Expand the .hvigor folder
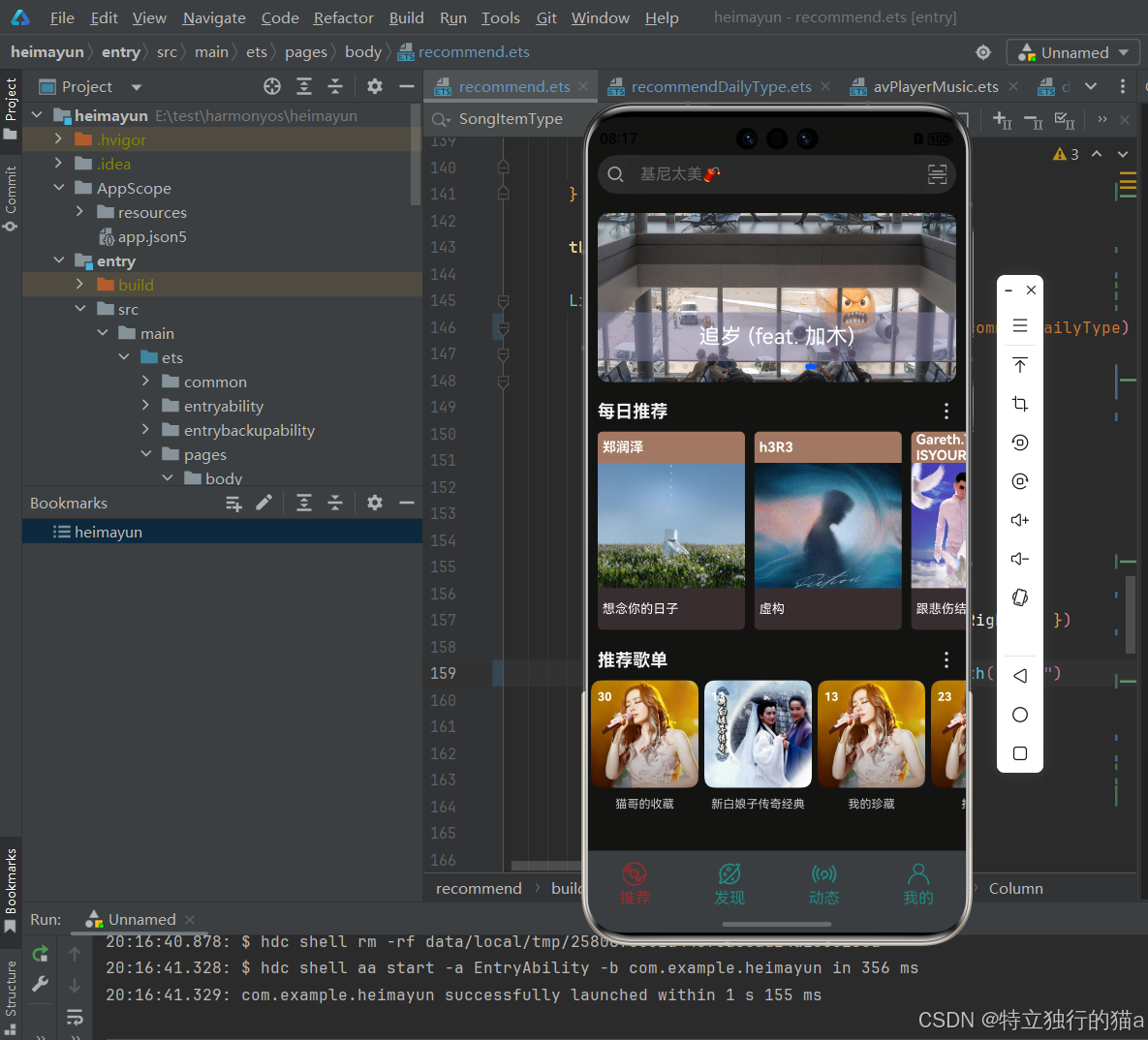The image size is (1148, 1040). point(58,139)
